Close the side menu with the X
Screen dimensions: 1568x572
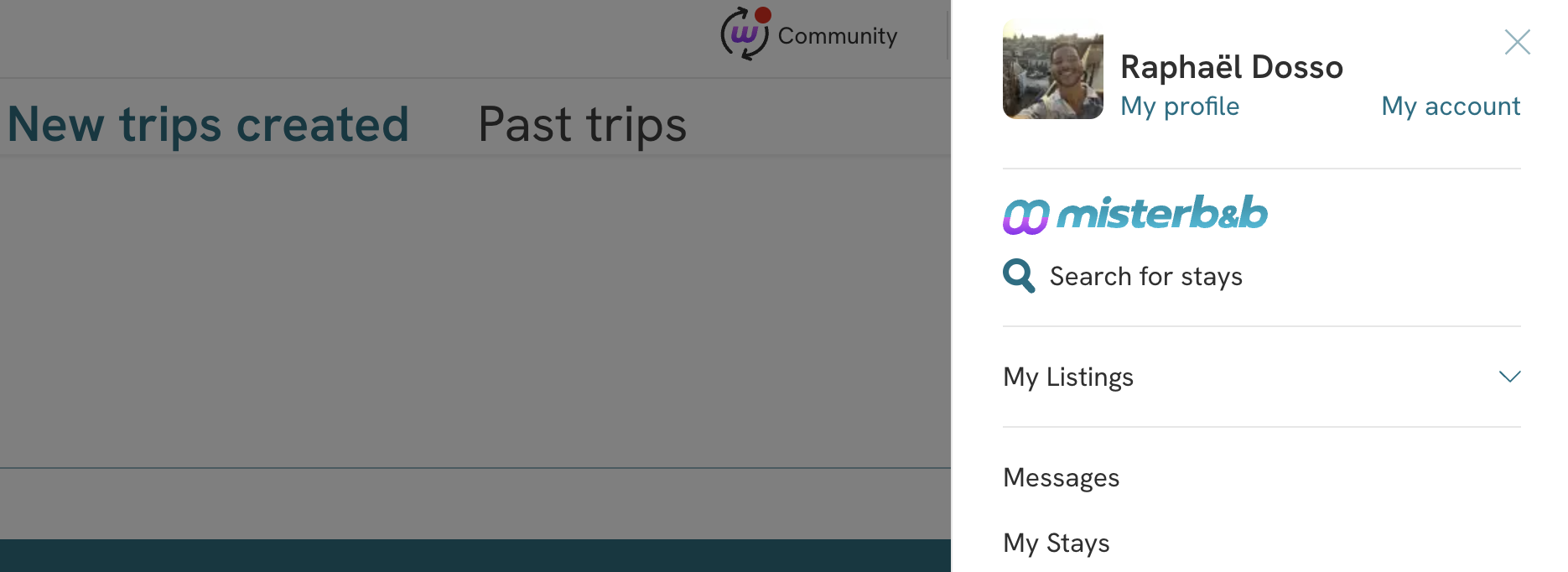point(1517,42)
